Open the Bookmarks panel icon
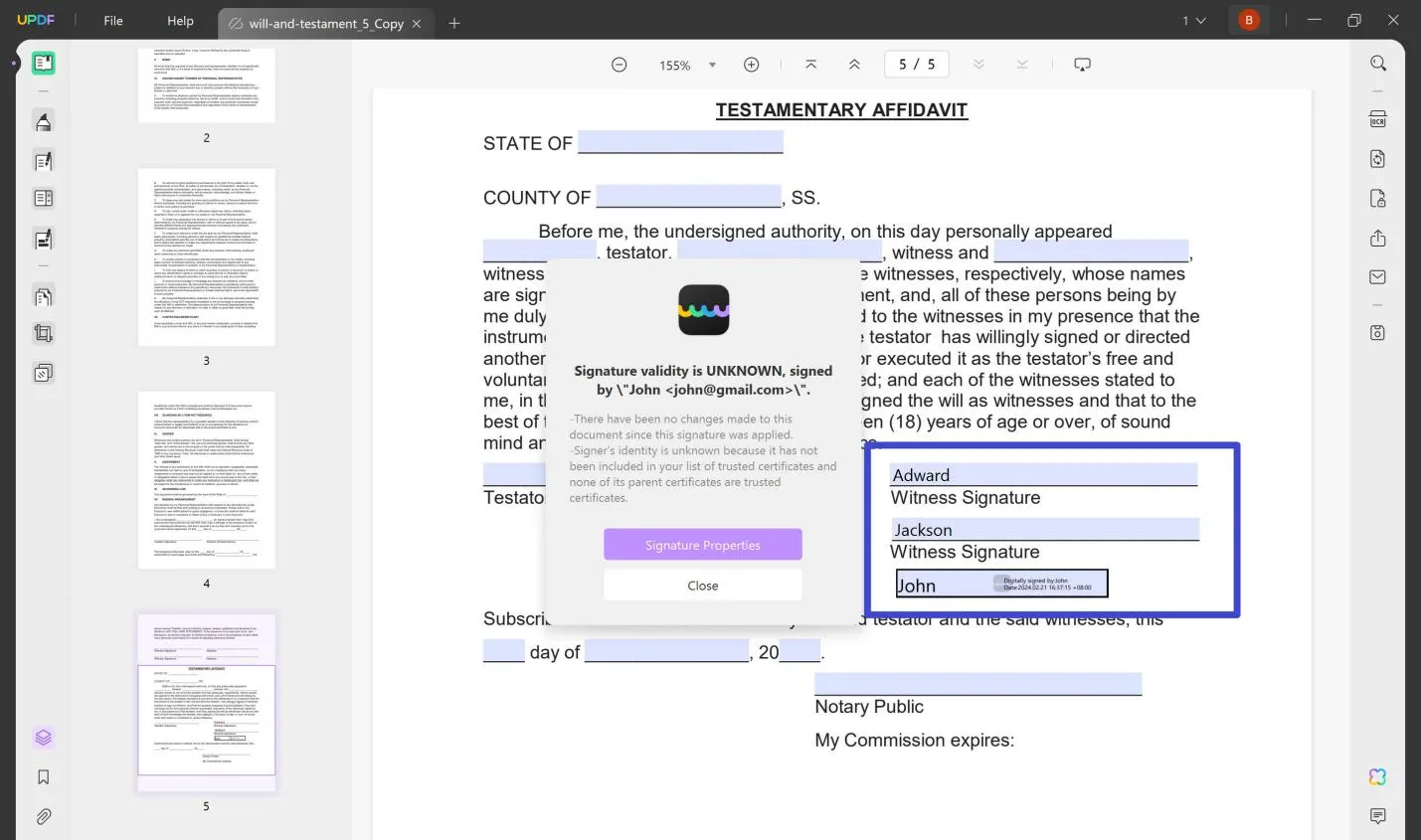 point(43,777)
